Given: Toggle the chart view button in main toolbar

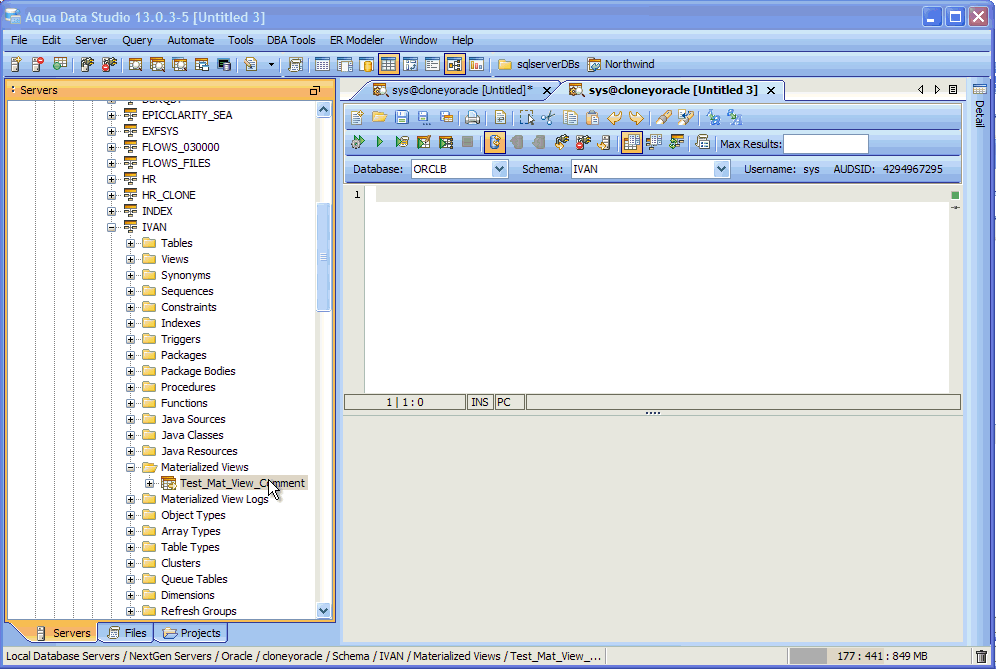Looking at the screenshot, I should 476,64.
